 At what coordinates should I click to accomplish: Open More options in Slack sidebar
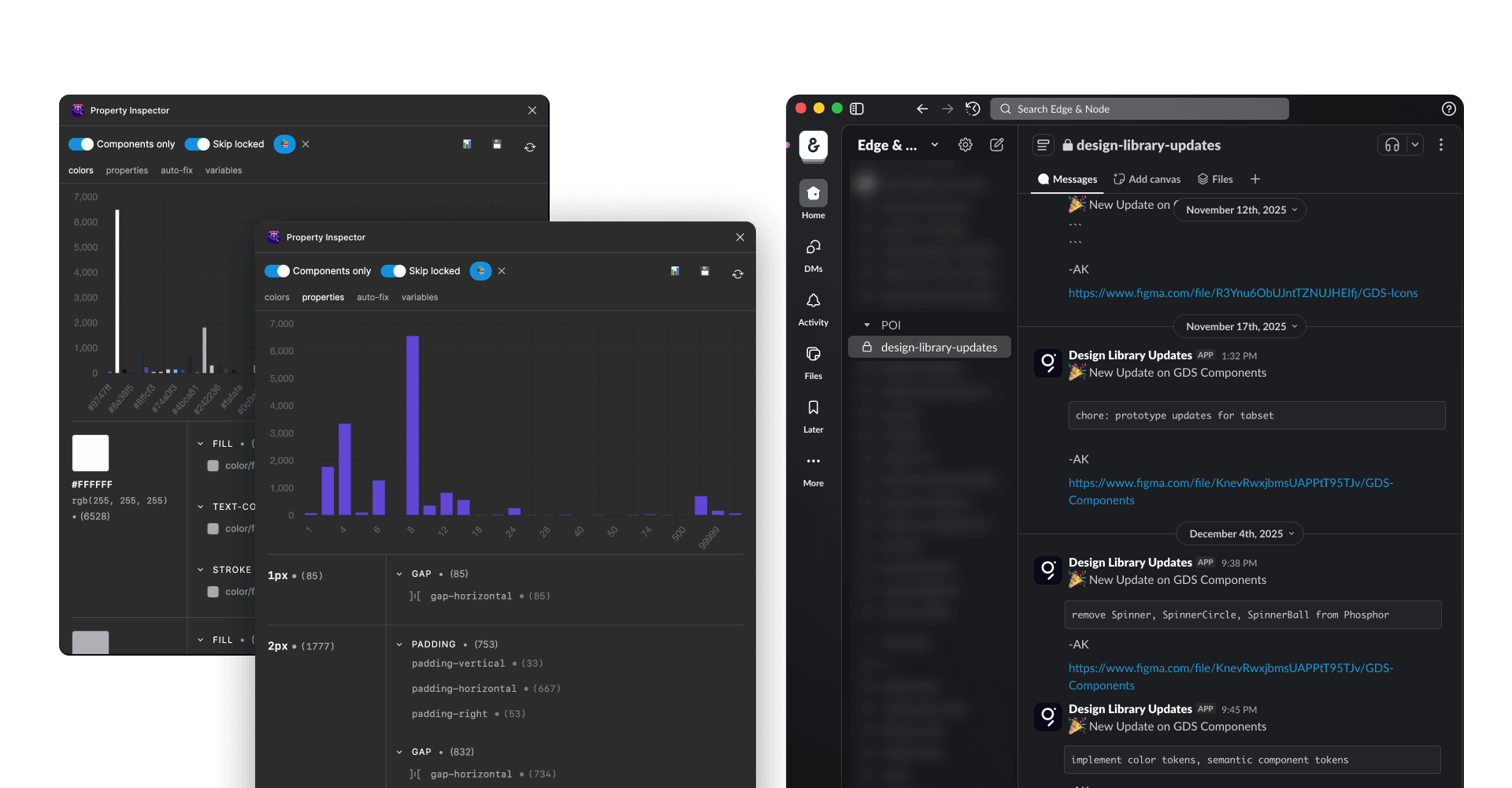click(x=813, y=469)
